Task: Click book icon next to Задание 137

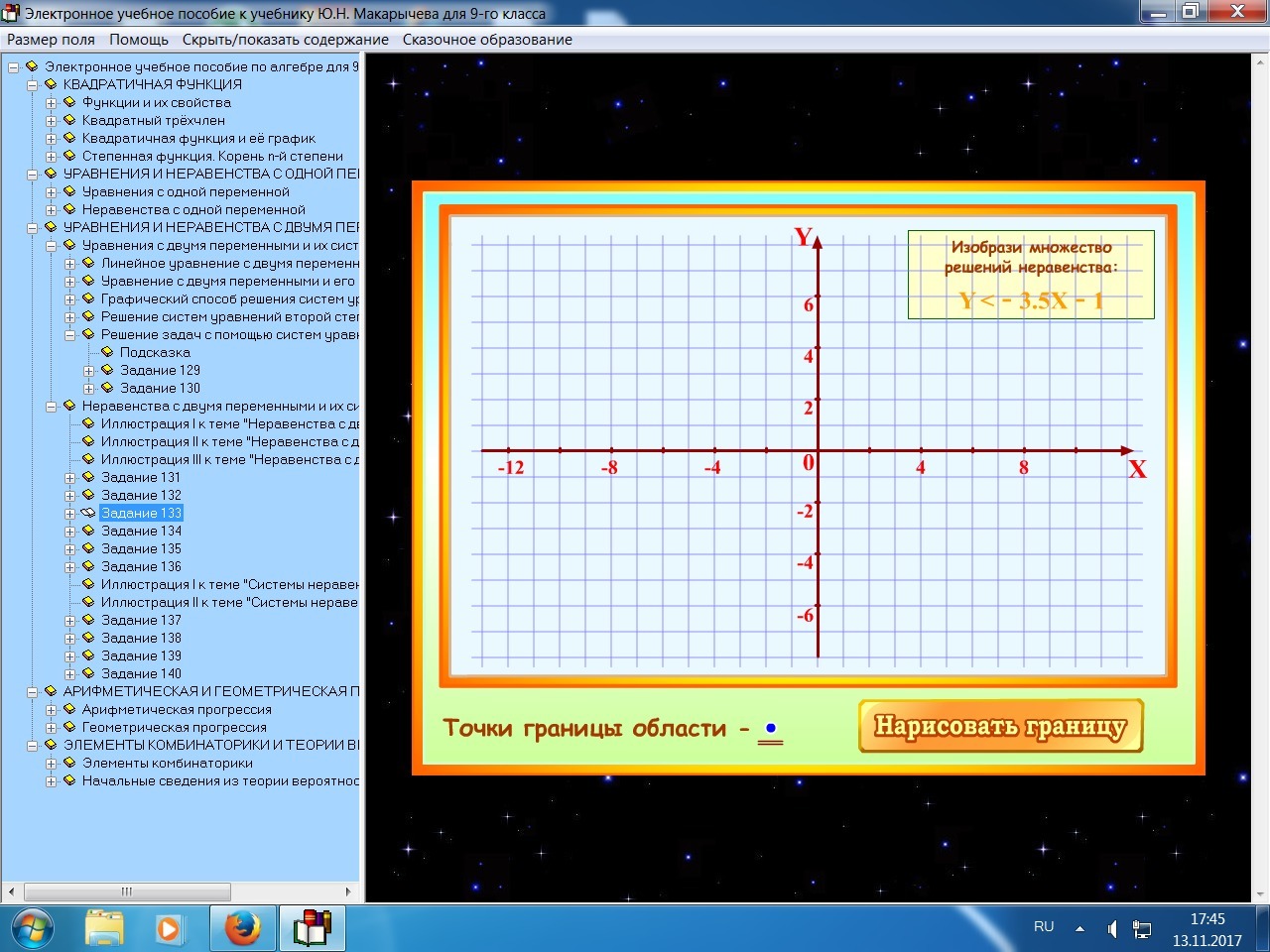Action: (88, 620)
